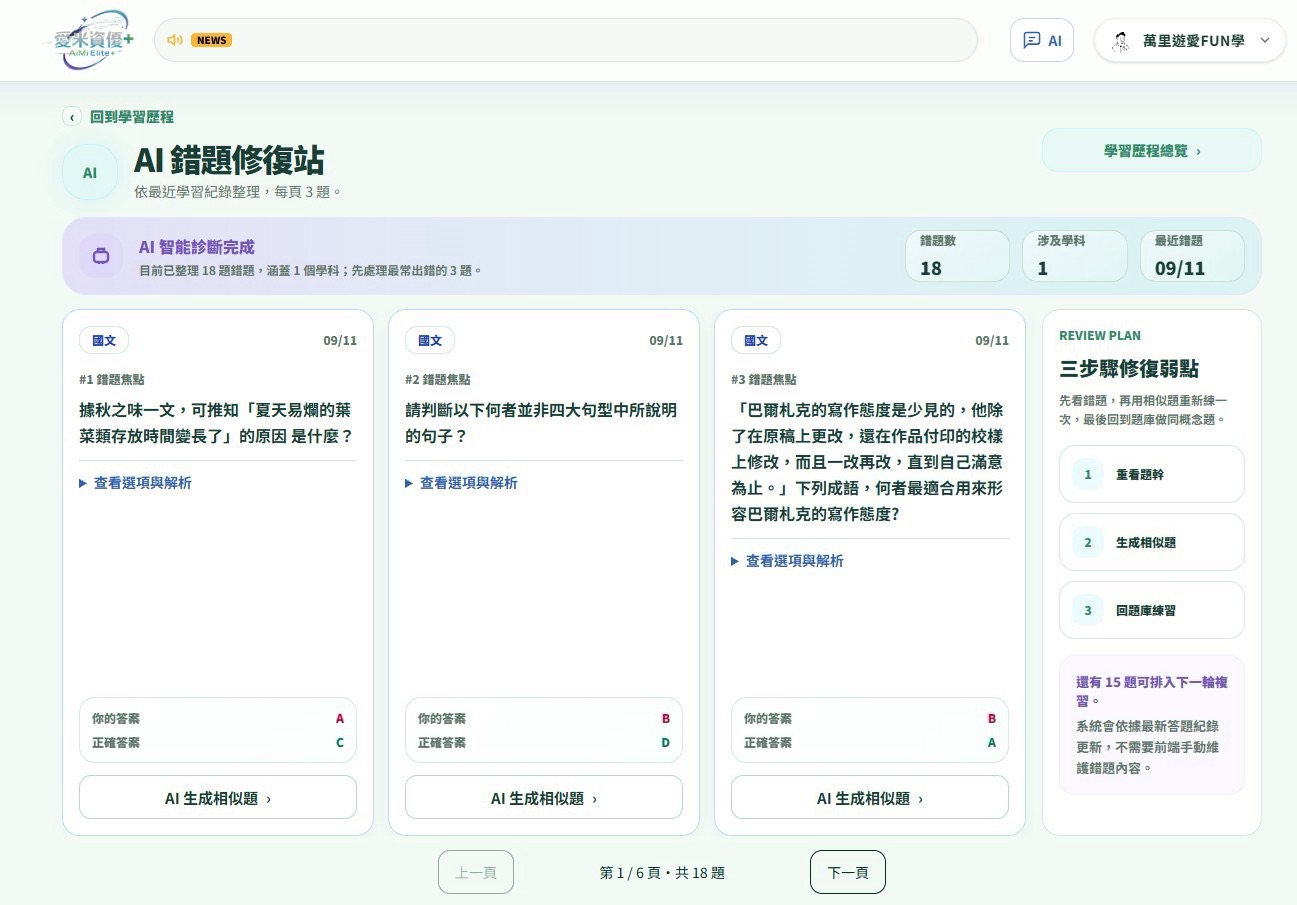Click the purple AI diagnosis icon
This screenshot has height=905, width=1297.
point(101,255)
